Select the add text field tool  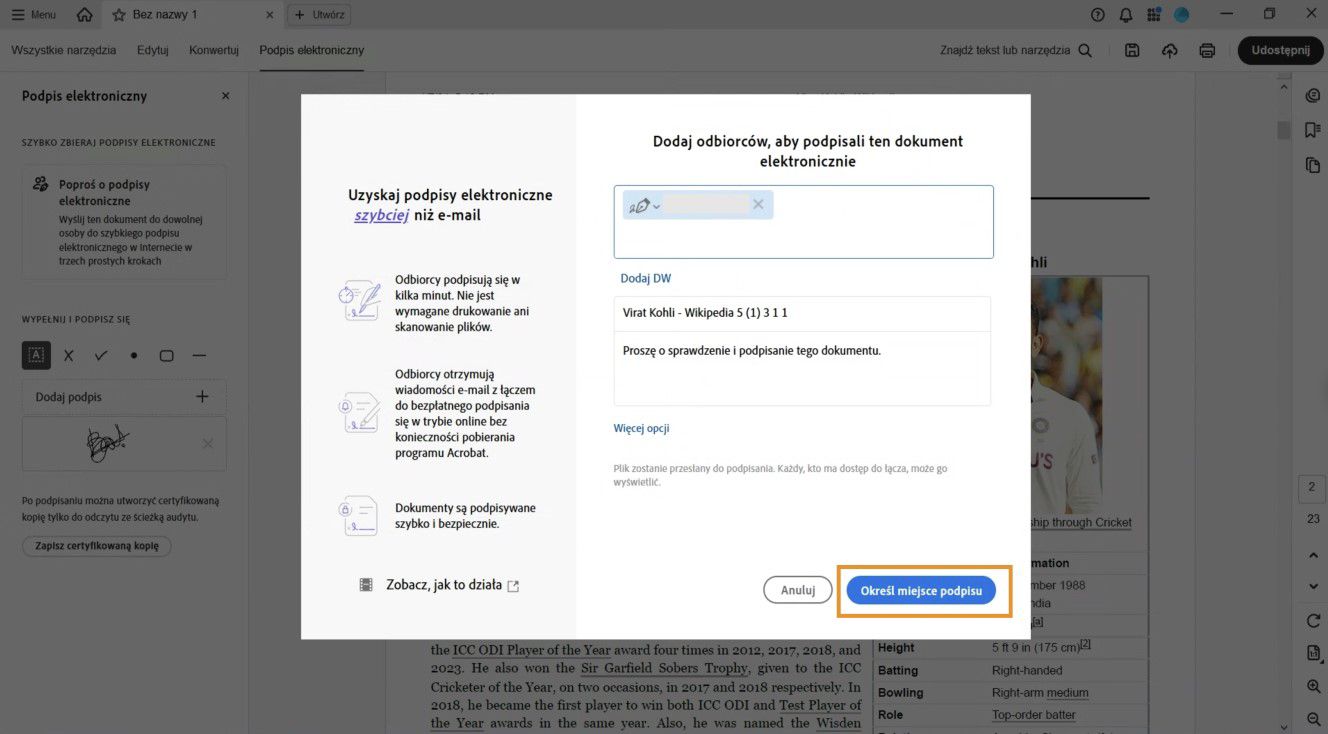36,355
